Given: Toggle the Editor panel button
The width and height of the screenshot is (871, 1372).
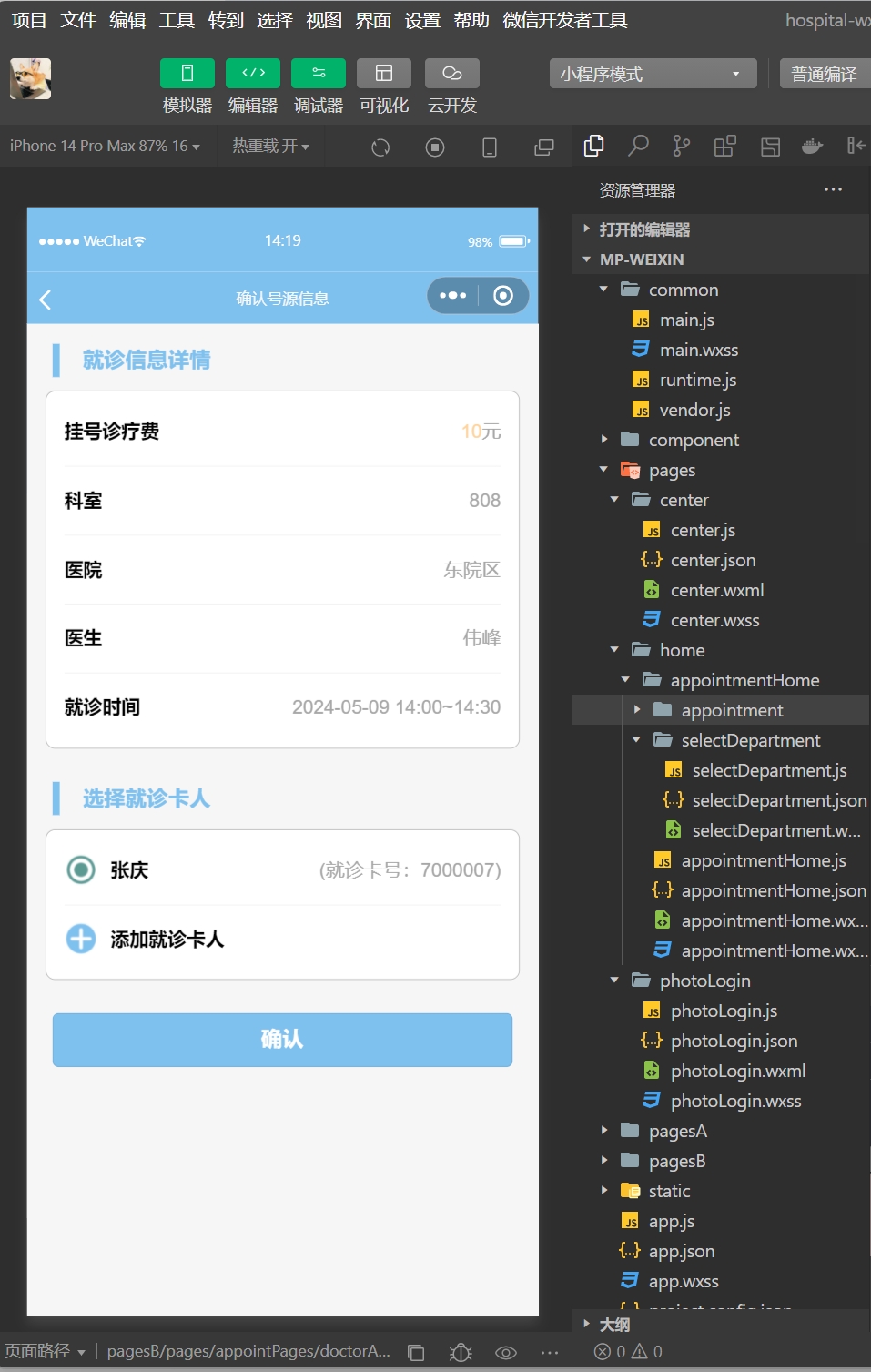Looking at the screenshot, I should pyautogui.click(x=253, y=74).
